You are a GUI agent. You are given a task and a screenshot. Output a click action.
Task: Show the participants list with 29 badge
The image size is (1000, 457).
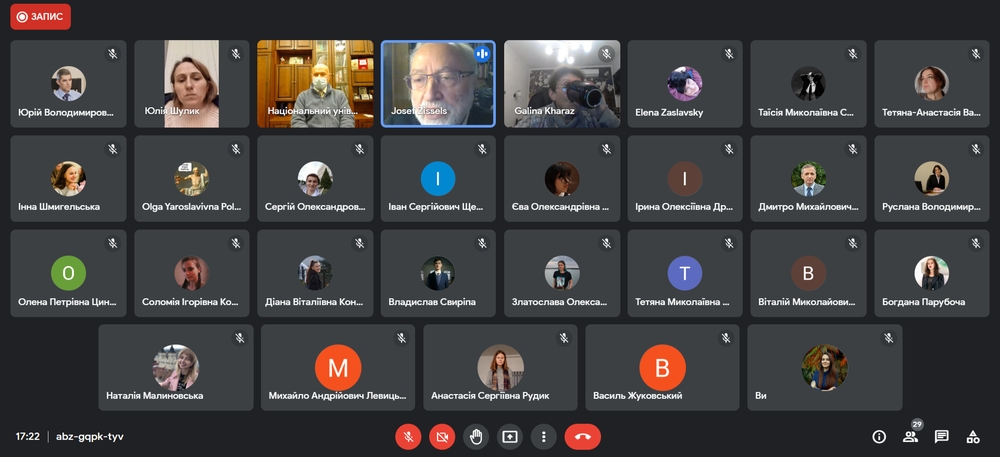pos(910,436)
